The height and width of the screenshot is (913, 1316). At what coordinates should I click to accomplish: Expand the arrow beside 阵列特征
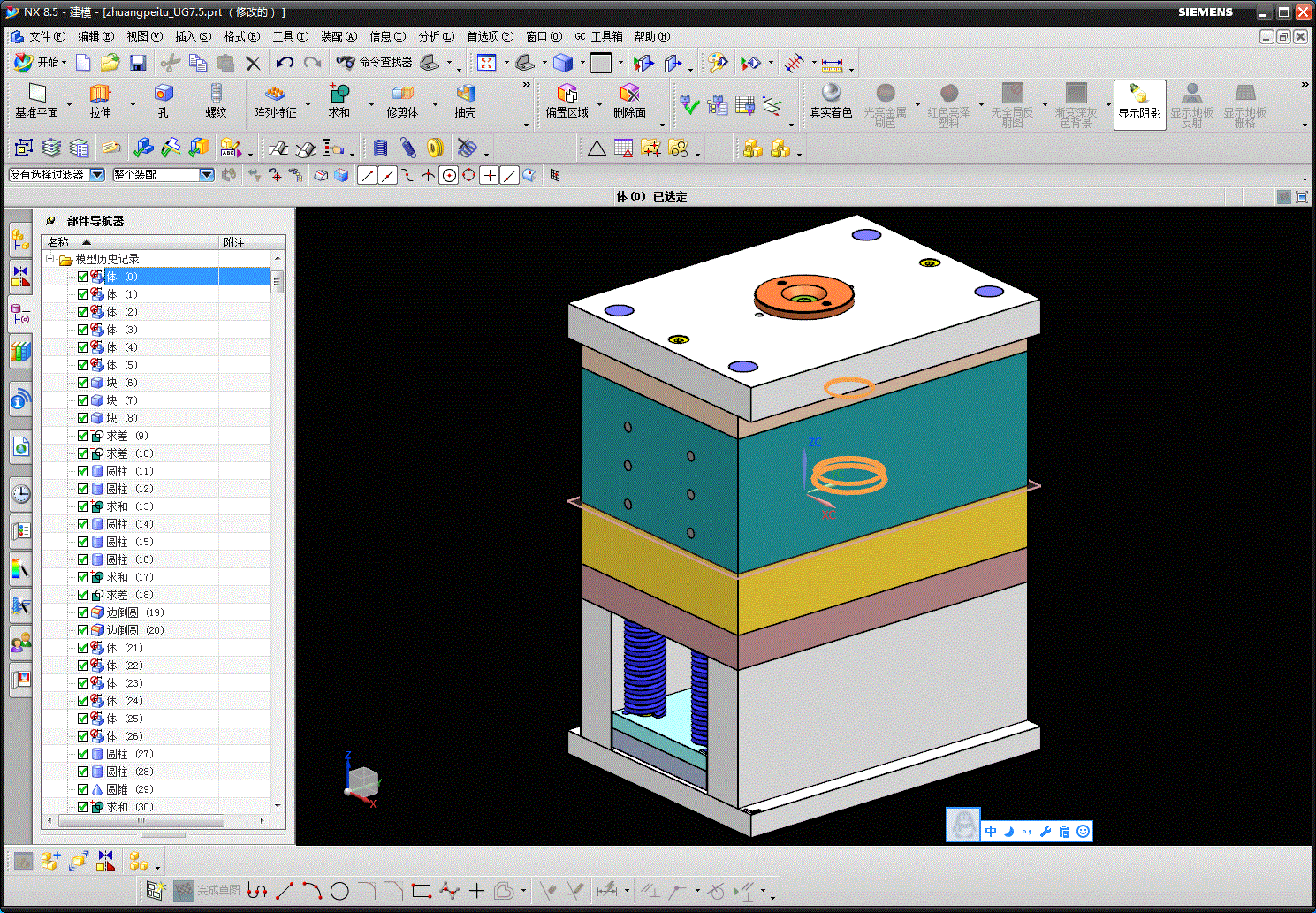308,104
